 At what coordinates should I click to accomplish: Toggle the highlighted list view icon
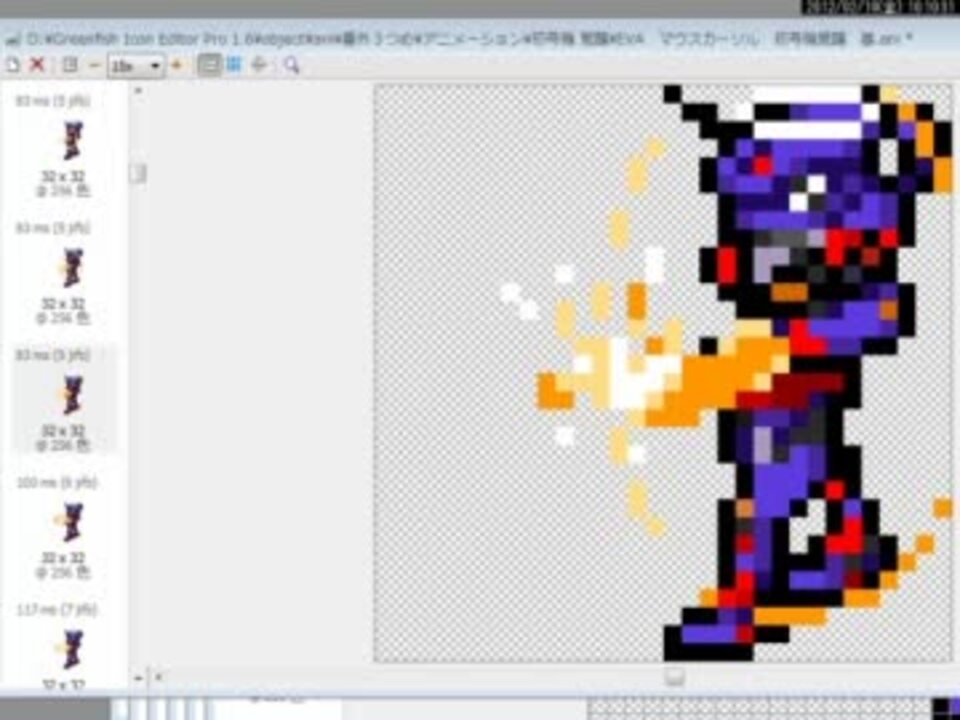pos(208,65)
